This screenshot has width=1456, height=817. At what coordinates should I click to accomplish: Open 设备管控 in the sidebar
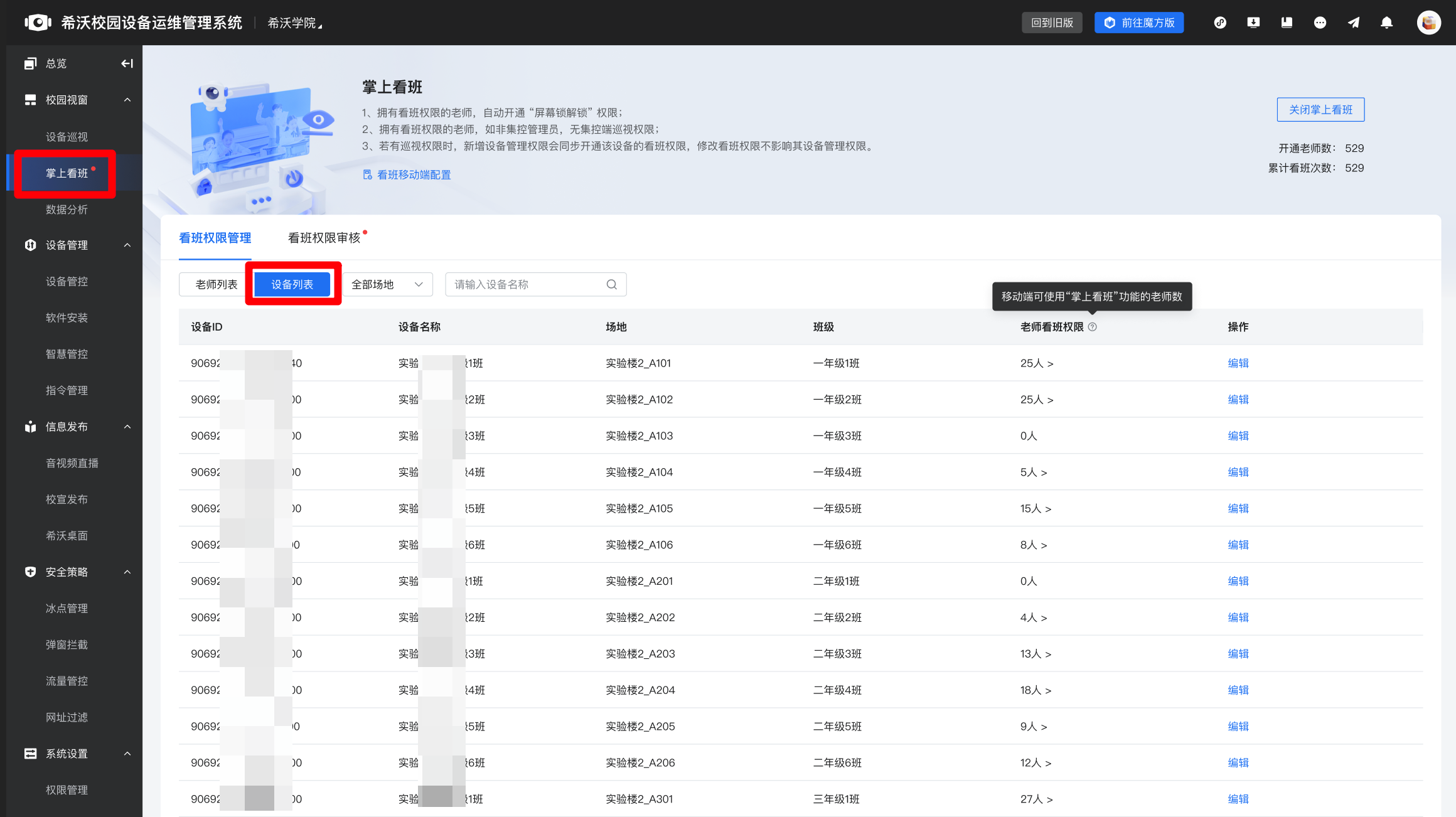pos(67,281)
